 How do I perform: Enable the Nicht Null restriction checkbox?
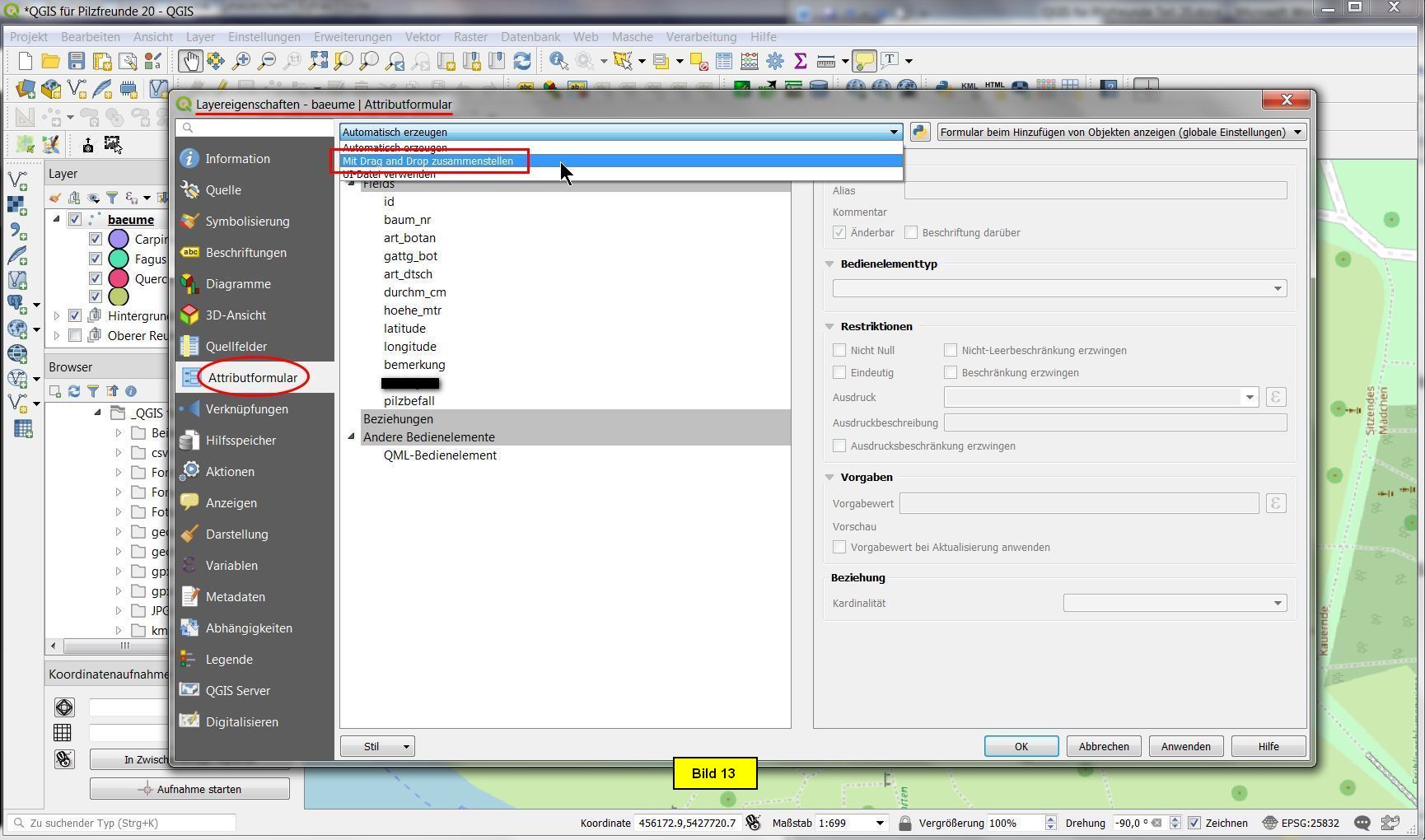tap(839, 351)
